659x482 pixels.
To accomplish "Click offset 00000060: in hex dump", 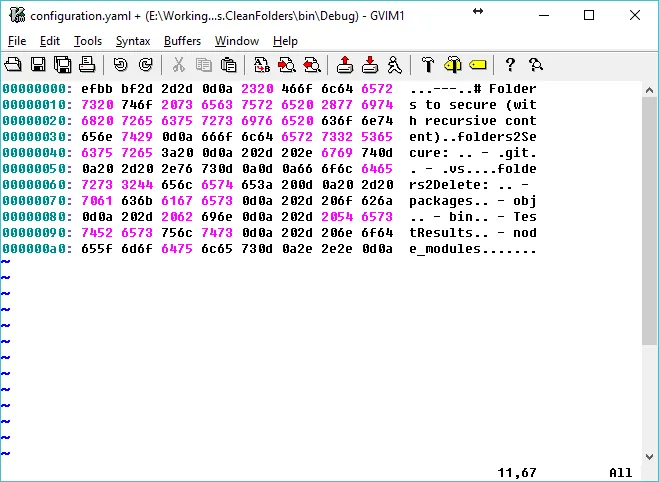I will click(37, 184).
